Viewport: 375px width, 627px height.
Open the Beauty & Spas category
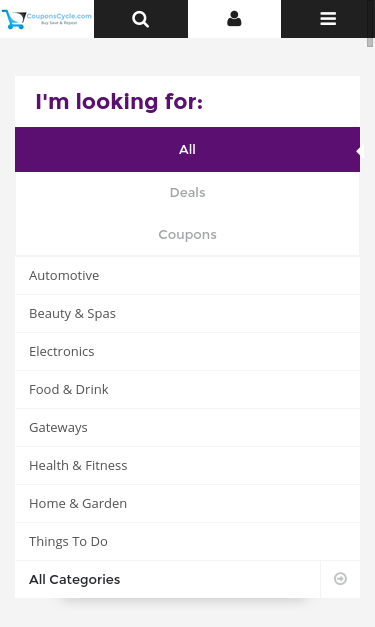click(x=187, y=314)
